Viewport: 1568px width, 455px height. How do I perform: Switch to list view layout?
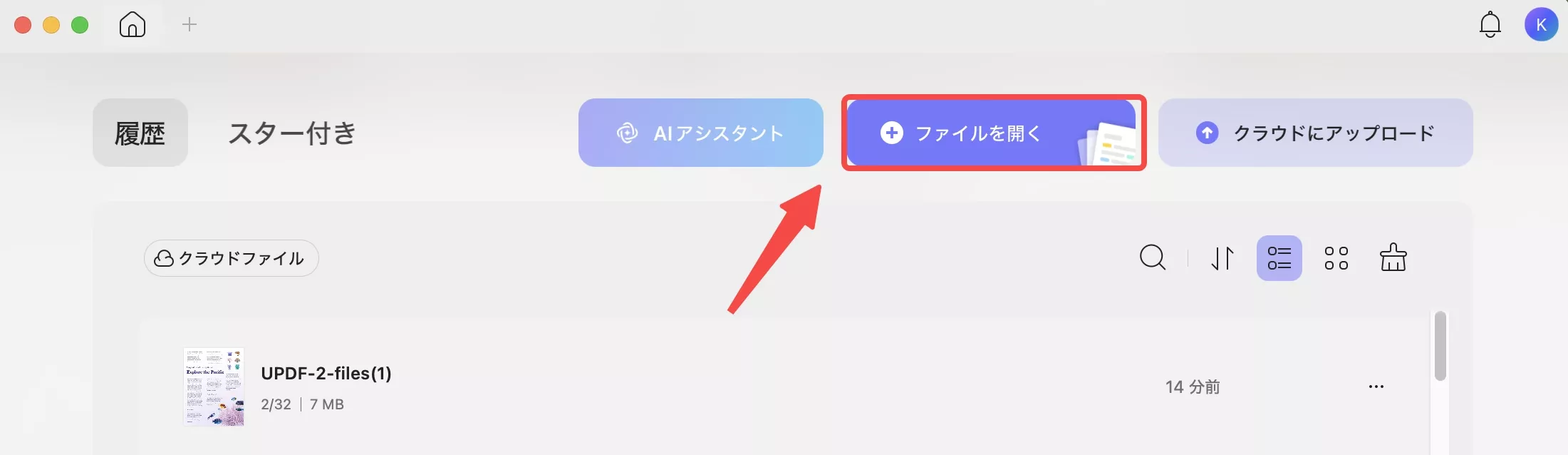(1279, 257)
